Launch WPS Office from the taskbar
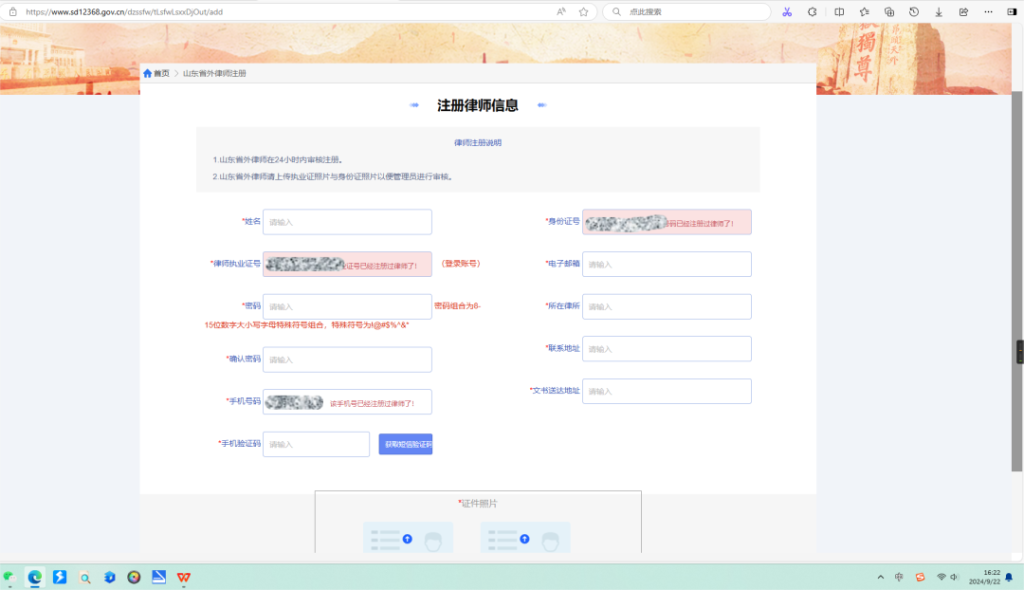The image size is (1024, 590). [x=185, y=577]
